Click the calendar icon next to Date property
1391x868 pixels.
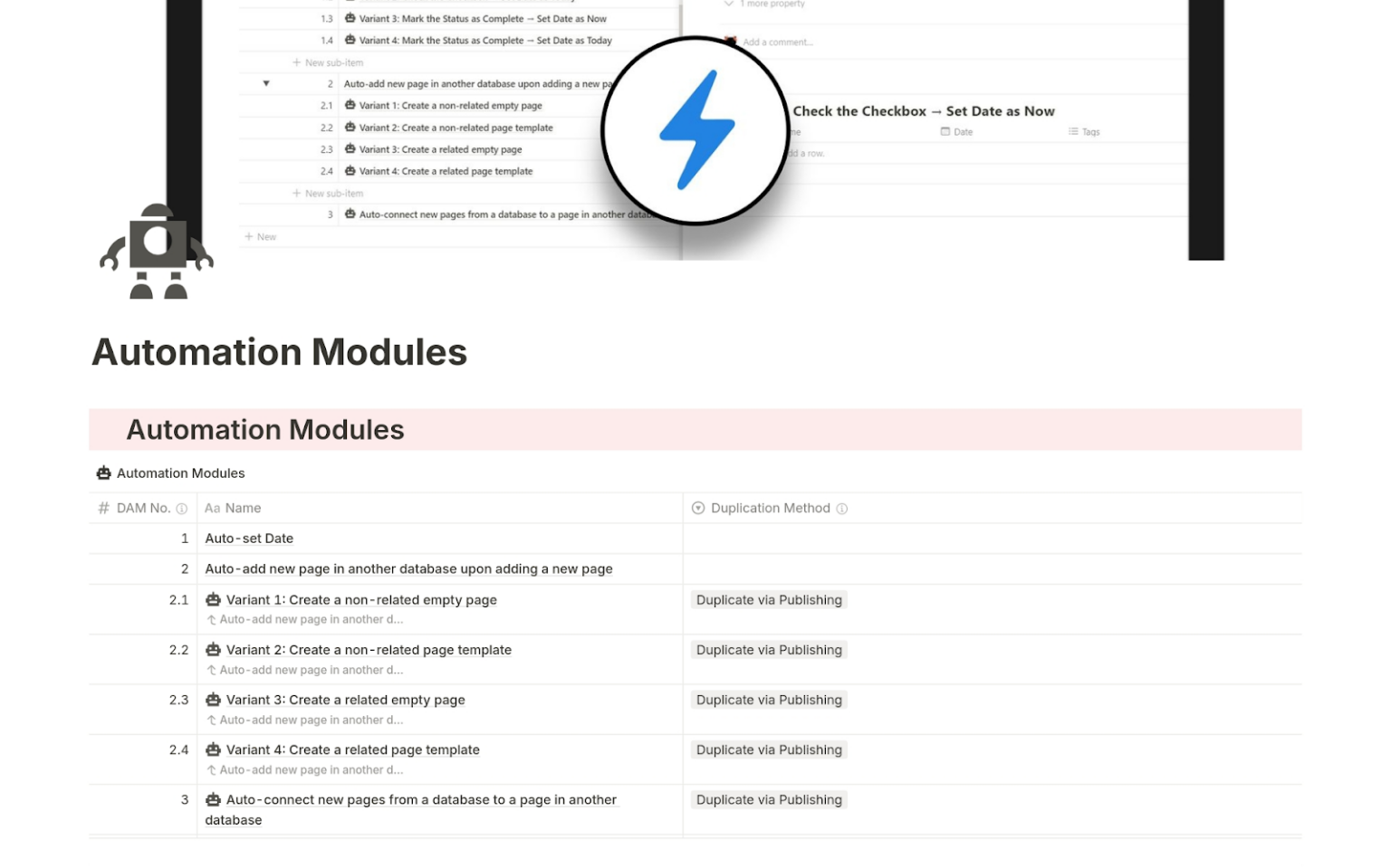(945, 131)
